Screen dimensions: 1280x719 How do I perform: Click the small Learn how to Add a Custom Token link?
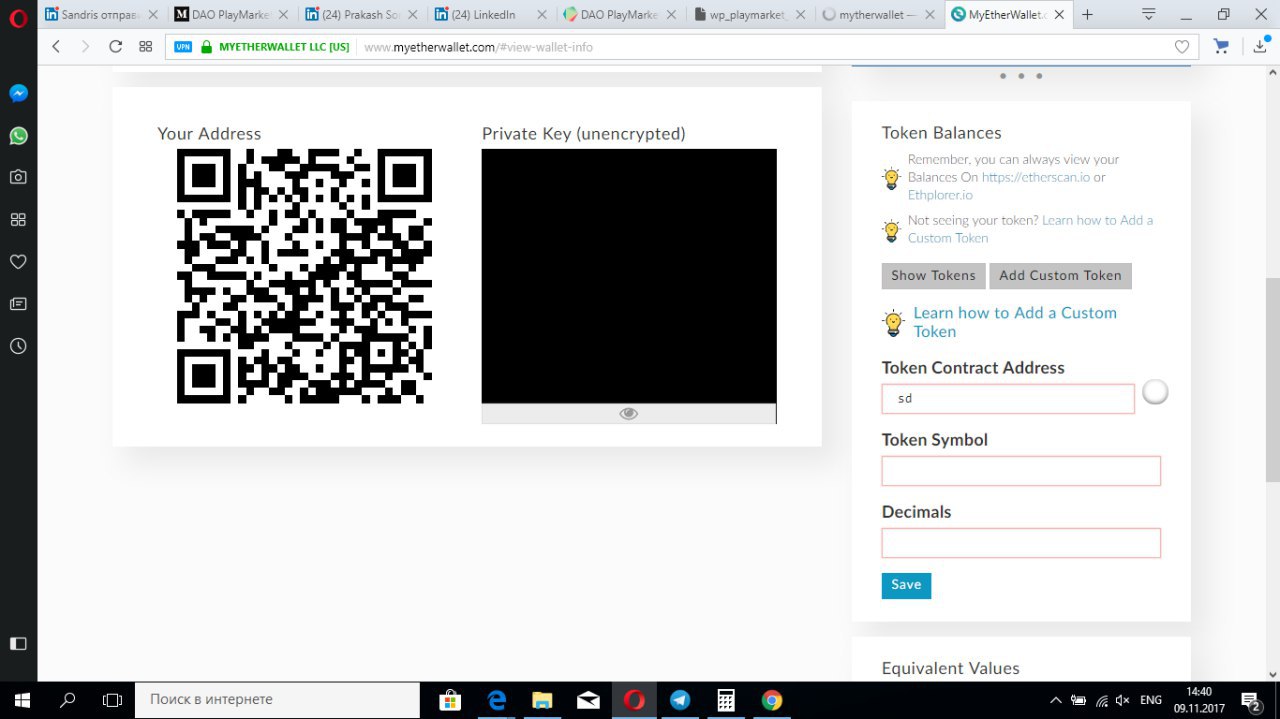[1030, 229]
